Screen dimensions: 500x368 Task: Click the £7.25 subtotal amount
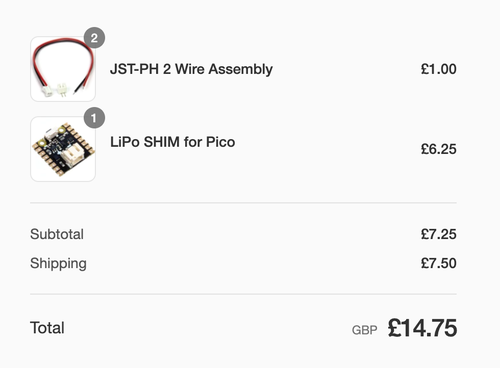click(x=438, y=234)
